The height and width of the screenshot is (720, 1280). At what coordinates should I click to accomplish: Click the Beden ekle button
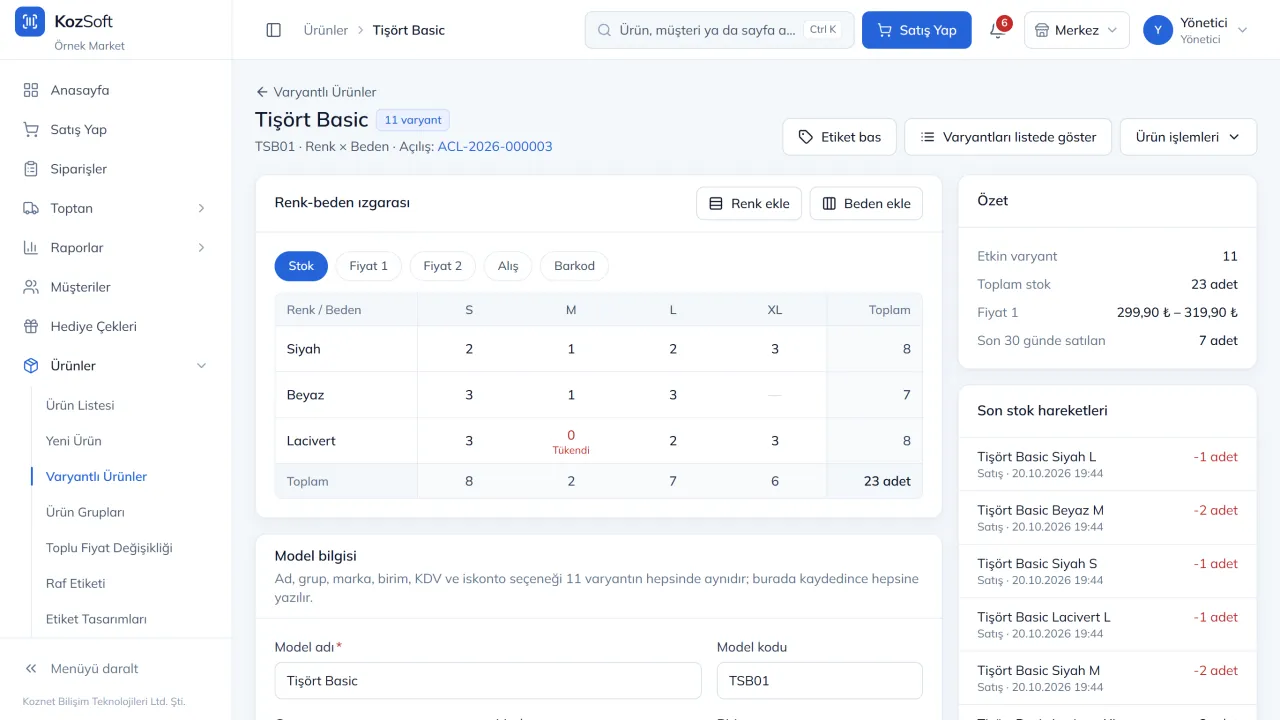point(866,203)
